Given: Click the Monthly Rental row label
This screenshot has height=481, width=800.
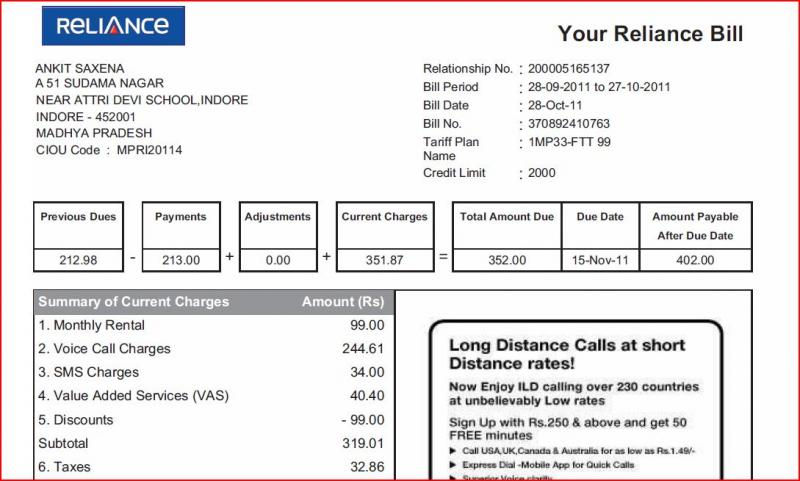Looking at the screenshot, I should (x=91, y=325).
